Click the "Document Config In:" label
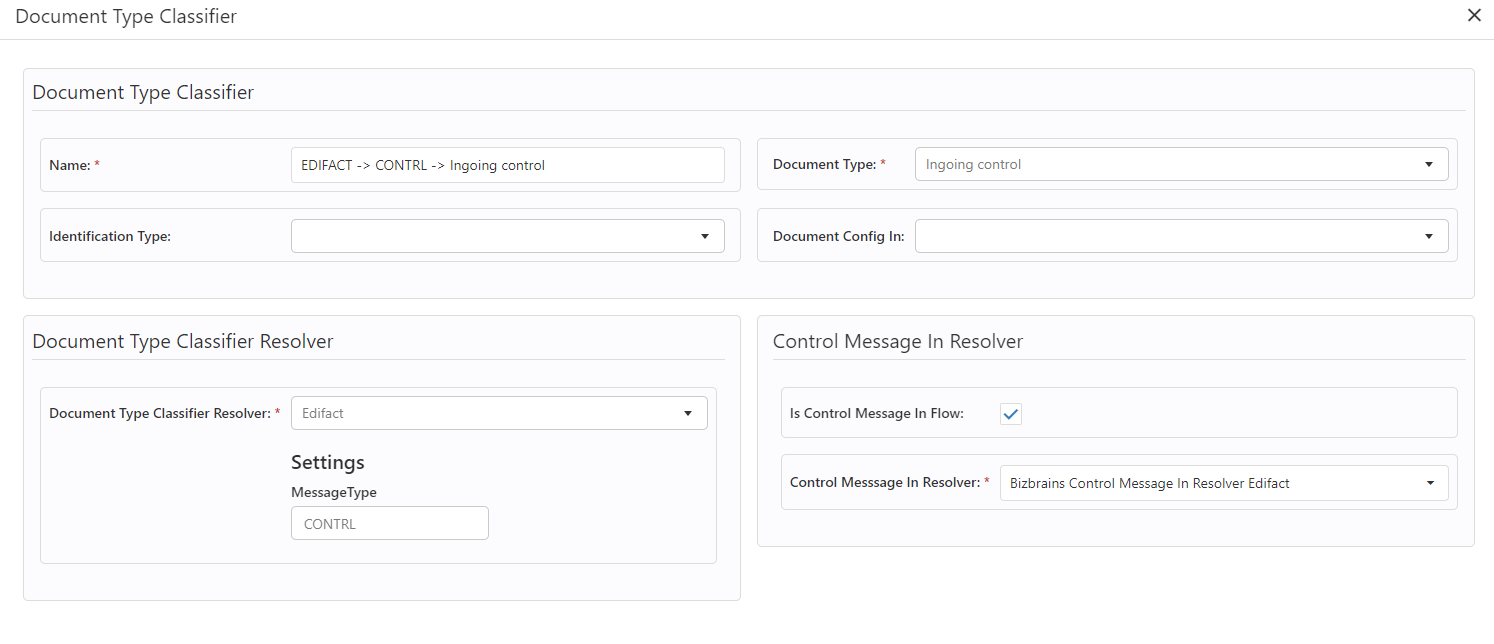The image size is (1494, 644). (x=838, y=237)
